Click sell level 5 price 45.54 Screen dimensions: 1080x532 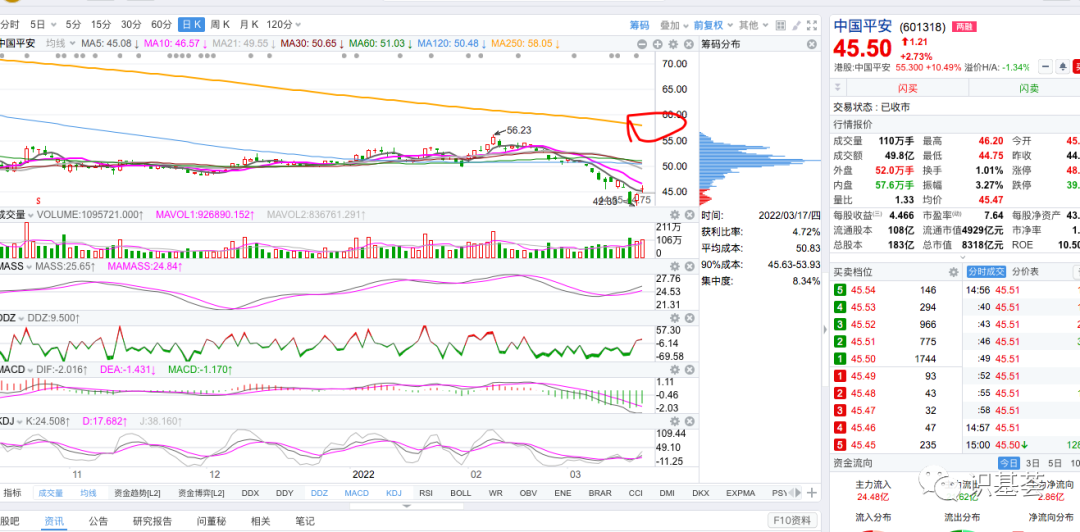click(864, 289)
